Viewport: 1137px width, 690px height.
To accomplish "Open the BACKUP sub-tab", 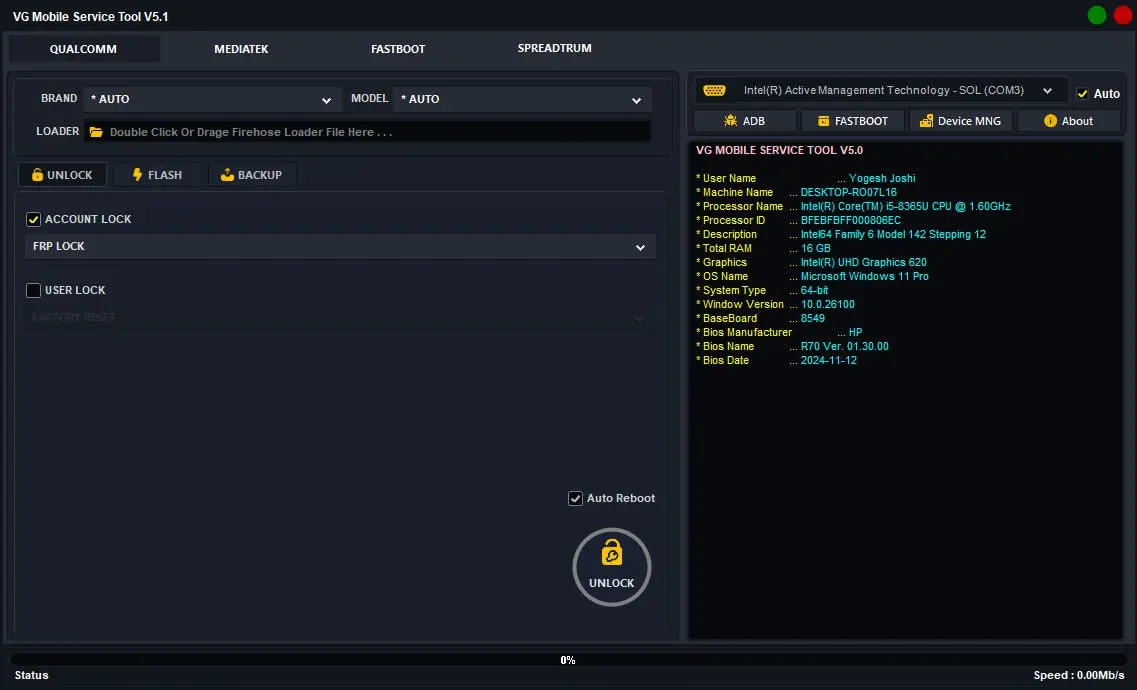I will pyautogui.click(x=252, y=175).
